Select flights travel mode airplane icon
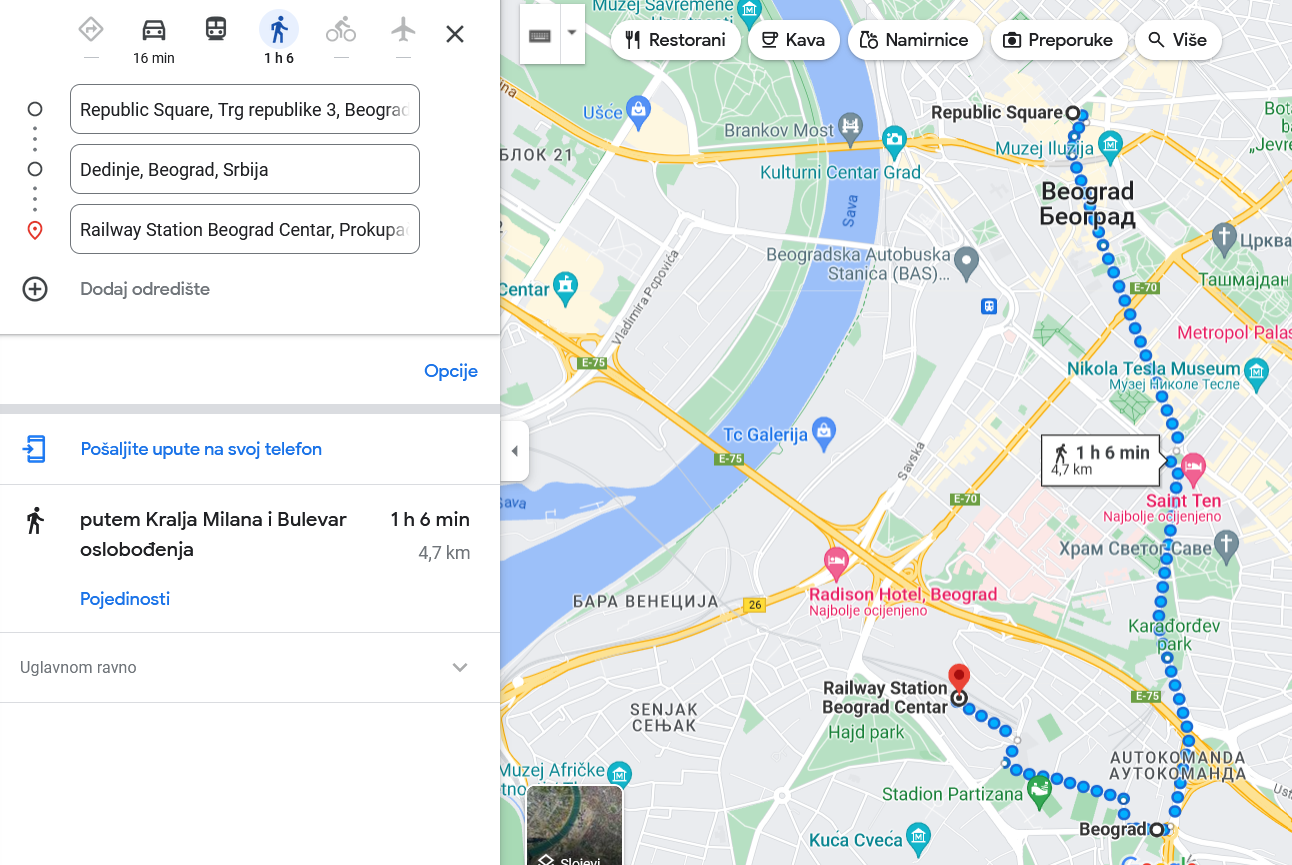Image resolution: width=1292 pixels, height=865 pixels. pos(403,29)
